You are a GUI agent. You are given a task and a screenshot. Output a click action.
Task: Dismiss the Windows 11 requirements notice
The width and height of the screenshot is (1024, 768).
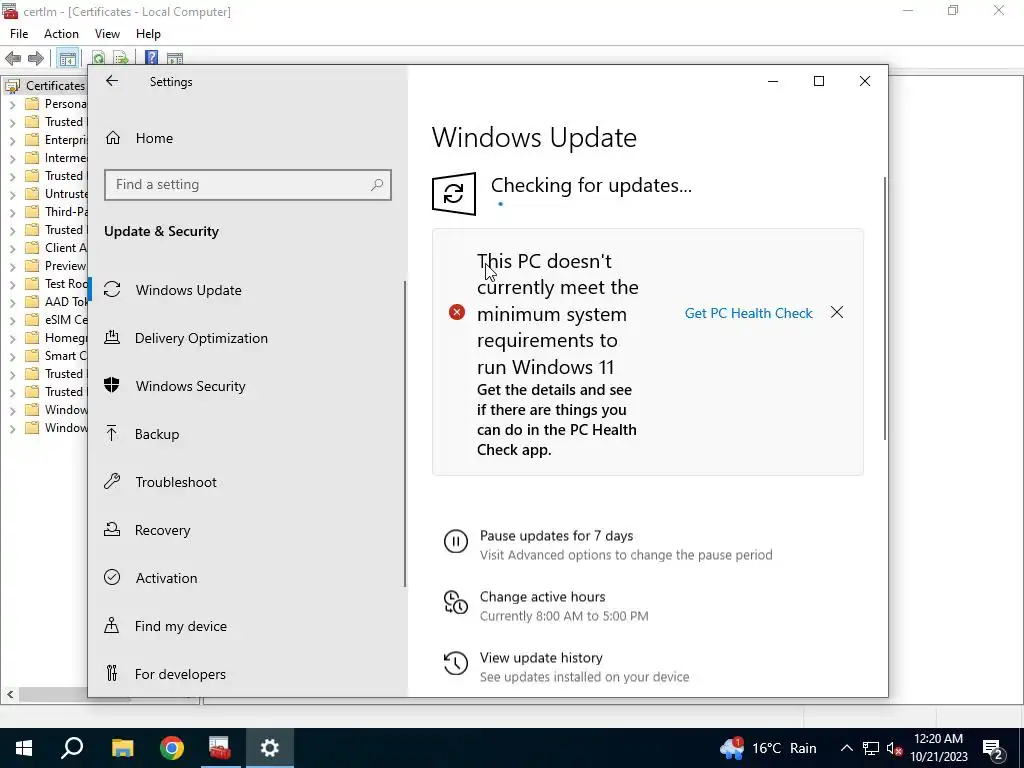pos(837,313)
